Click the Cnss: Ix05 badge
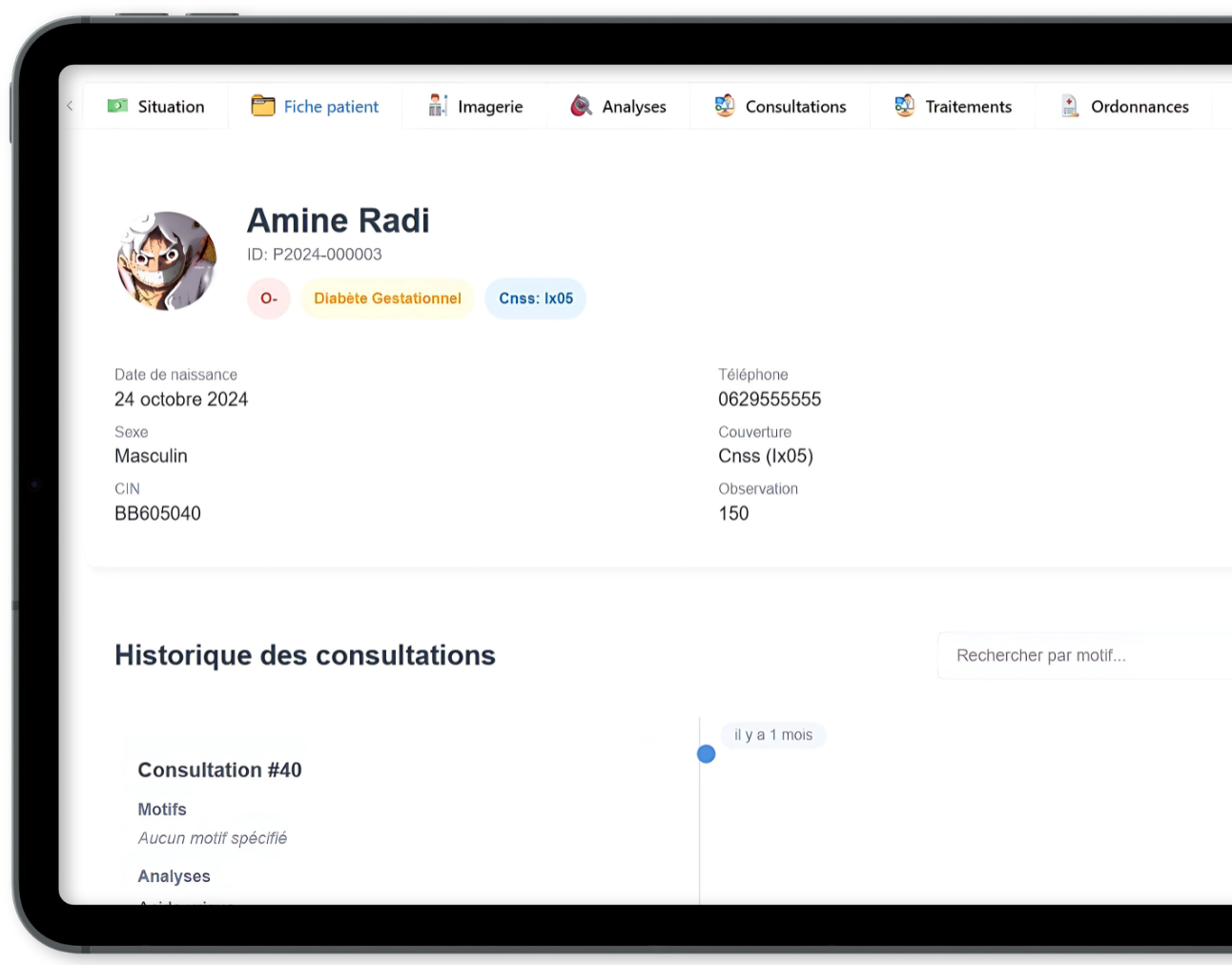Image resolution: width=1232 pixels, height=965 pixels. pyautogui.click(x=536, y=298)
